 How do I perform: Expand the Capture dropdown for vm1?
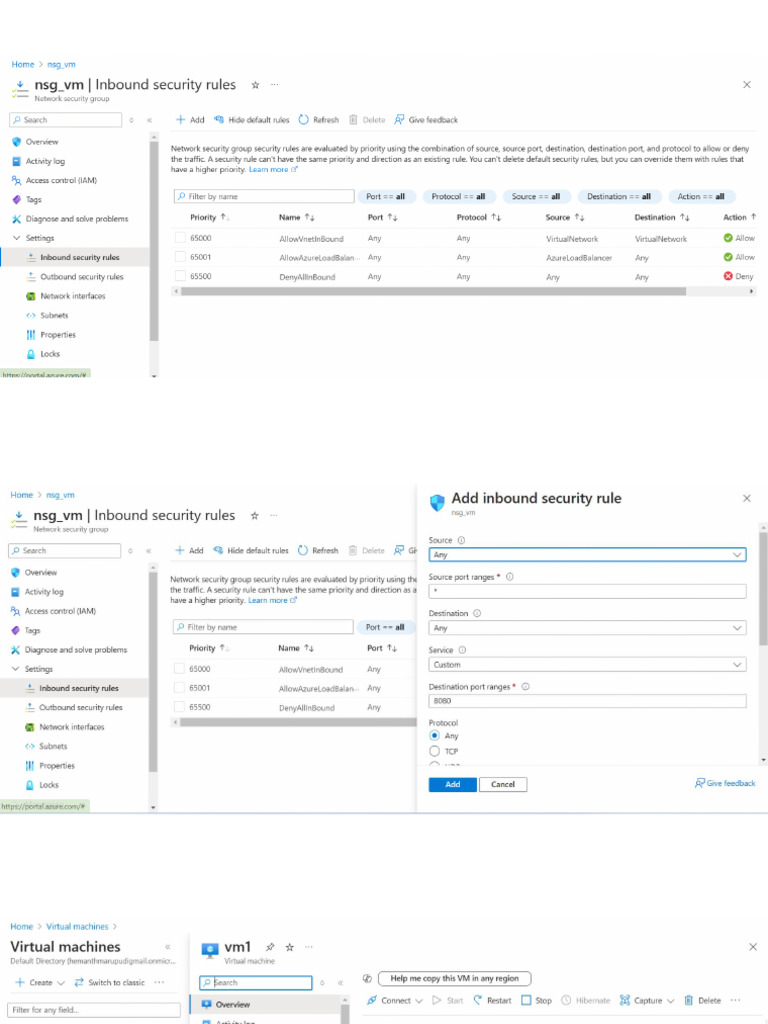point(670,1000)
